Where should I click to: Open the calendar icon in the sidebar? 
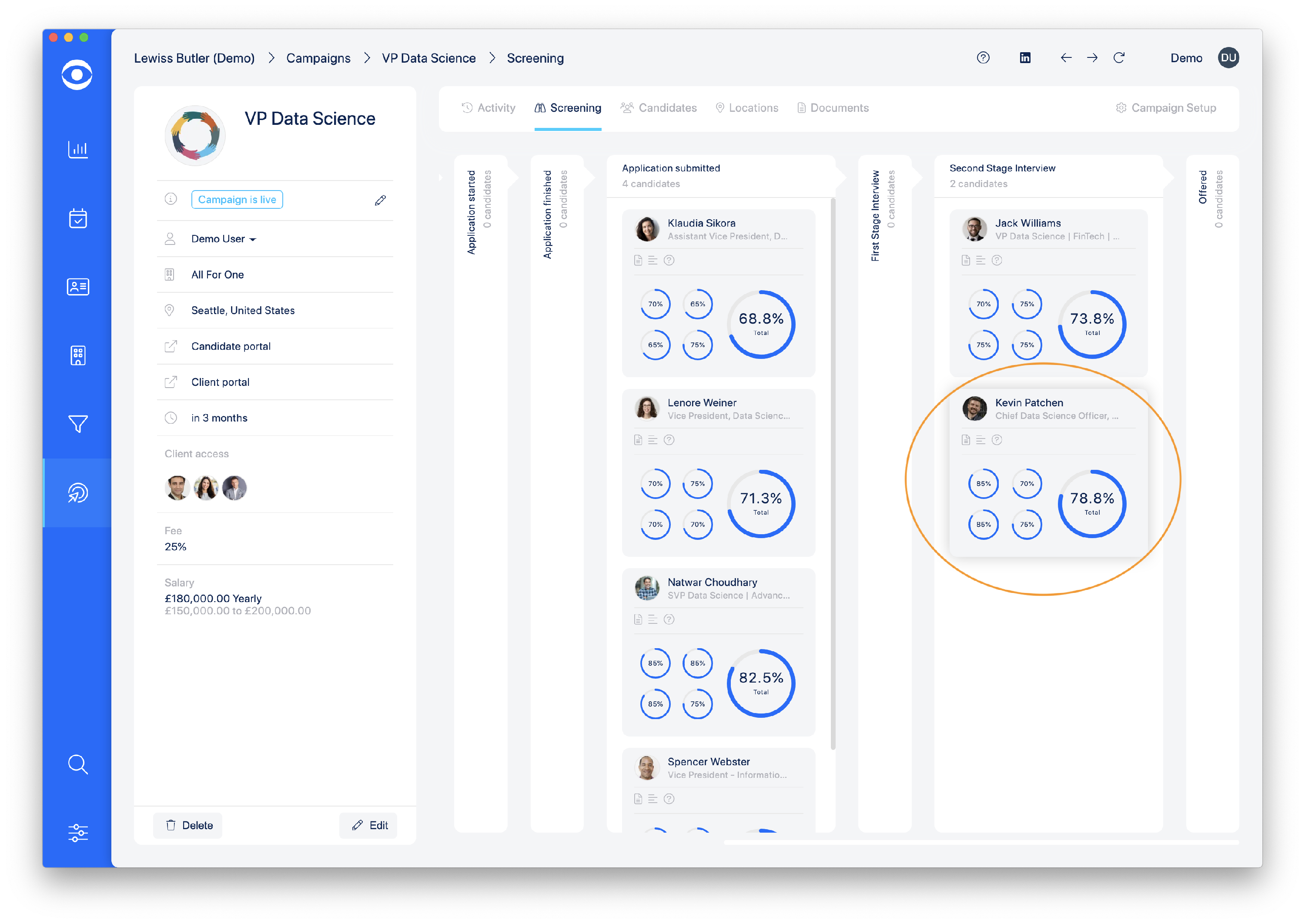click(x=78, y=218)
